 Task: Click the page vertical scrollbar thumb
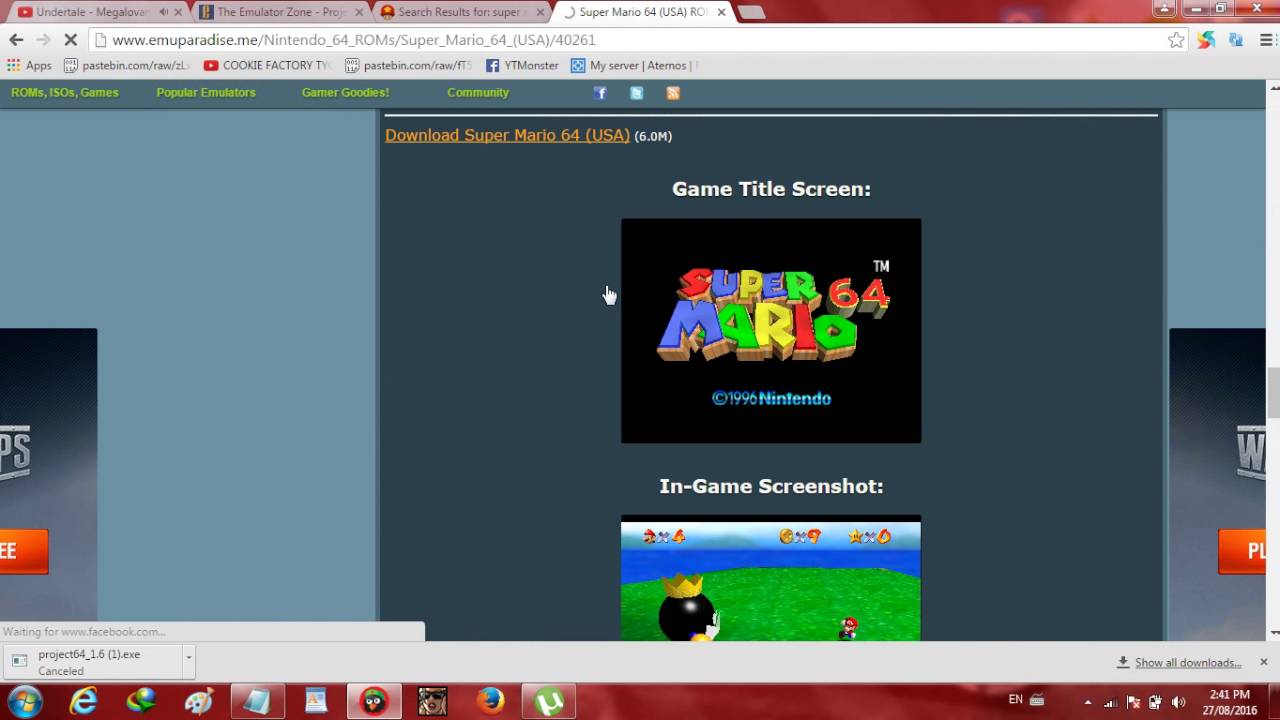coord(1274,394)
